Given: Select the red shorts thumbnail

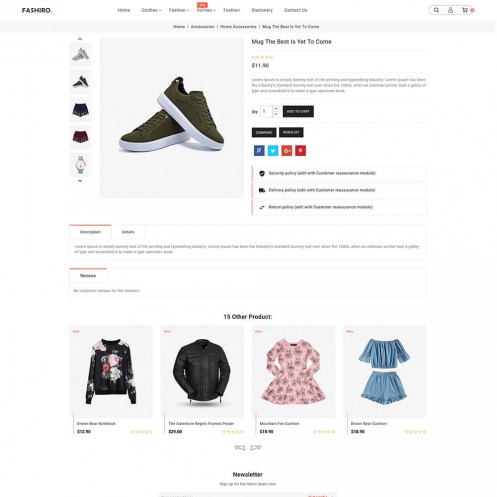Looking at the screenshot, I should (80, 137).
